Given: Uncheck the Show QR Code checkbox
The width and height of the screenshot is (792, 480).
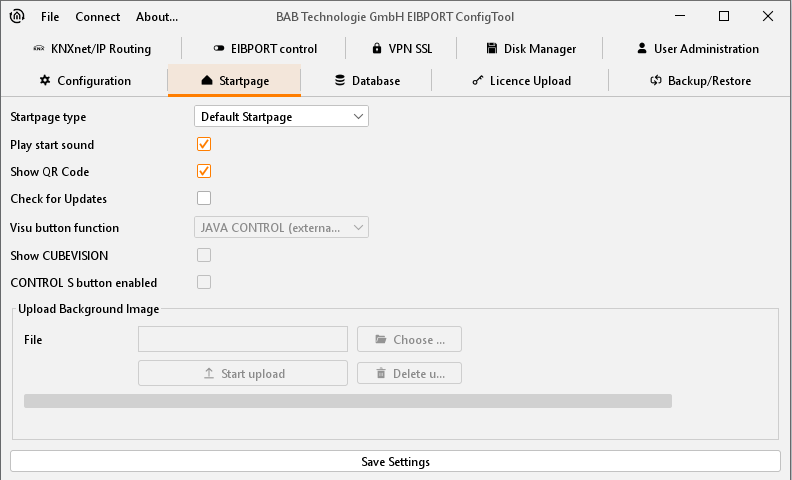Looking at the screenshot, I should tap(204, 171).
